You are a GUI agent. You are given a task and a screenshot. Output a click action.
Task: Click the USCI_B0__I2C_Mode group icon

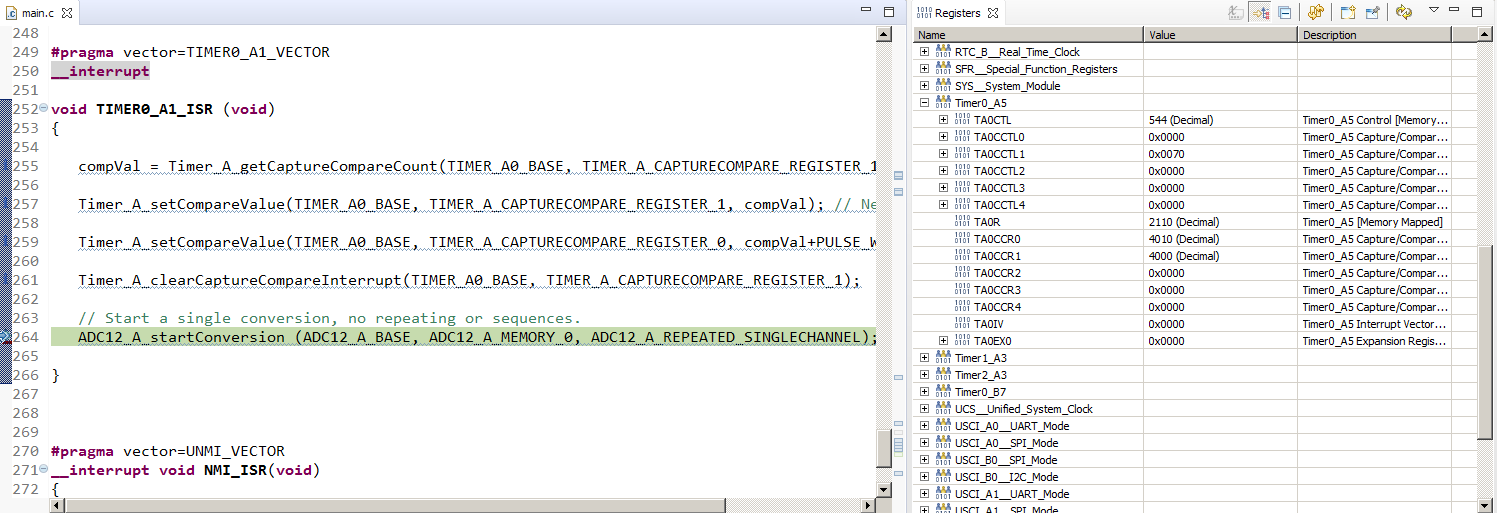click(943, 477)
